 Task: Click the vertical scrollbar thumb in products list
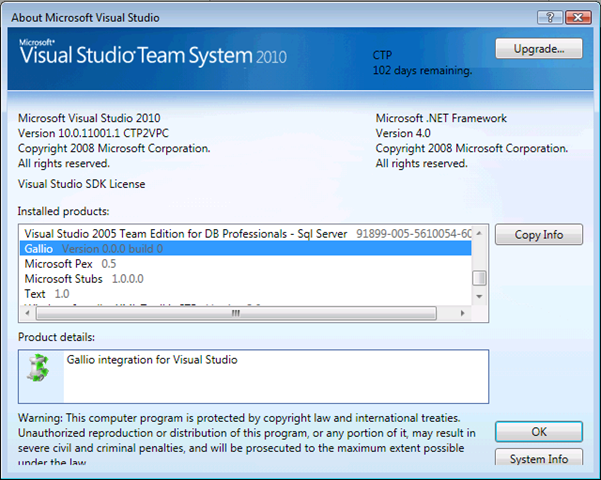pyautogui.click(x=479, y=278)
